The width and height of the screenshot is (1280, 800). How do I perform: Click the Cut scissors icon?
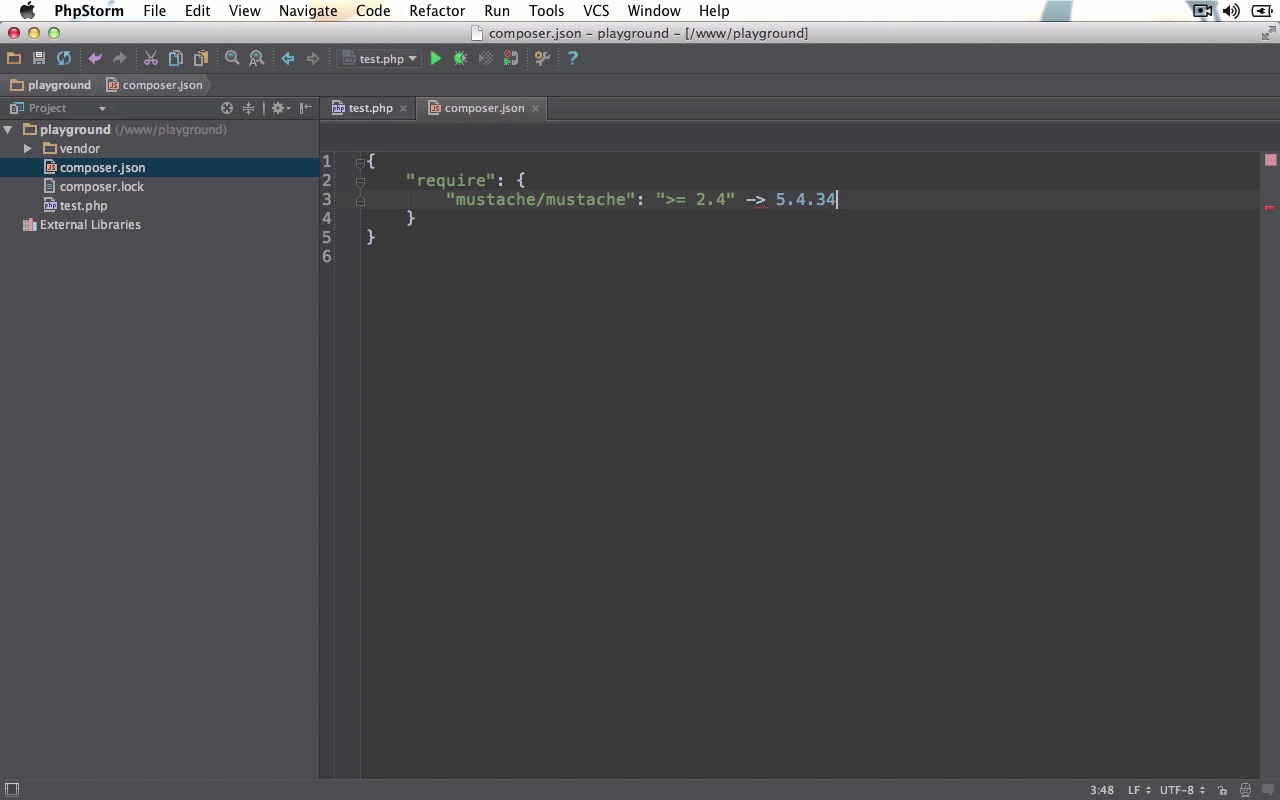click(x=151, y=59)
